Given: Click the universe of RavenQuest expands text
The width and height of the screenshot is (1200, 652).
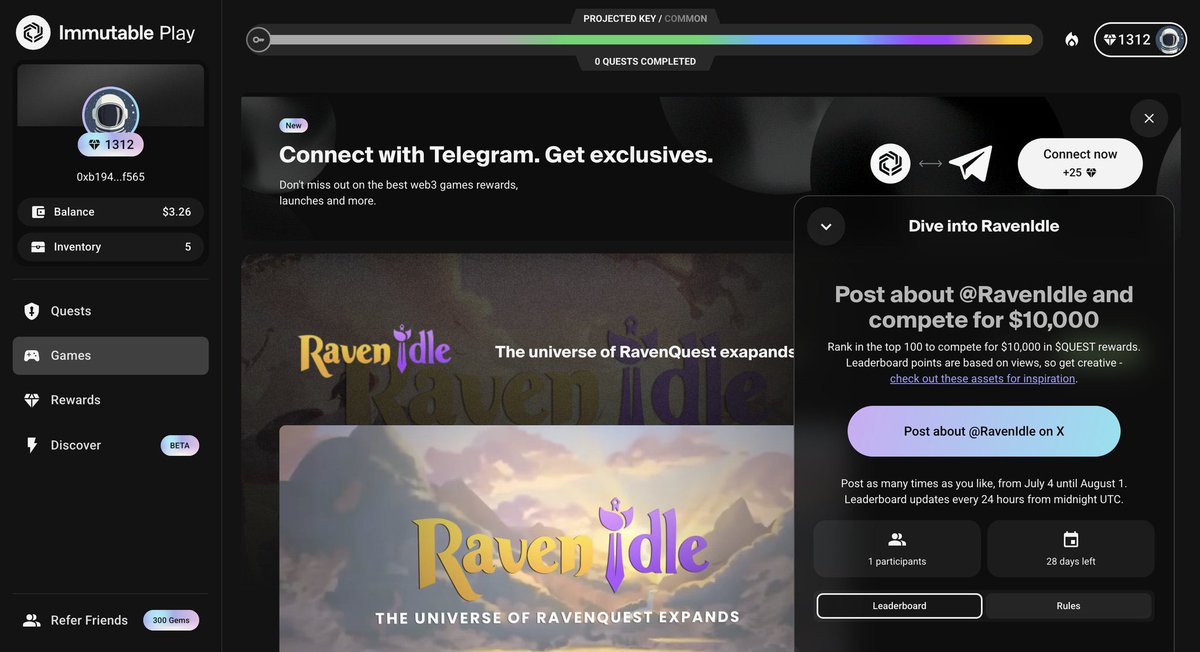Looking at the screenshot, I should click(x=645, y=352).
